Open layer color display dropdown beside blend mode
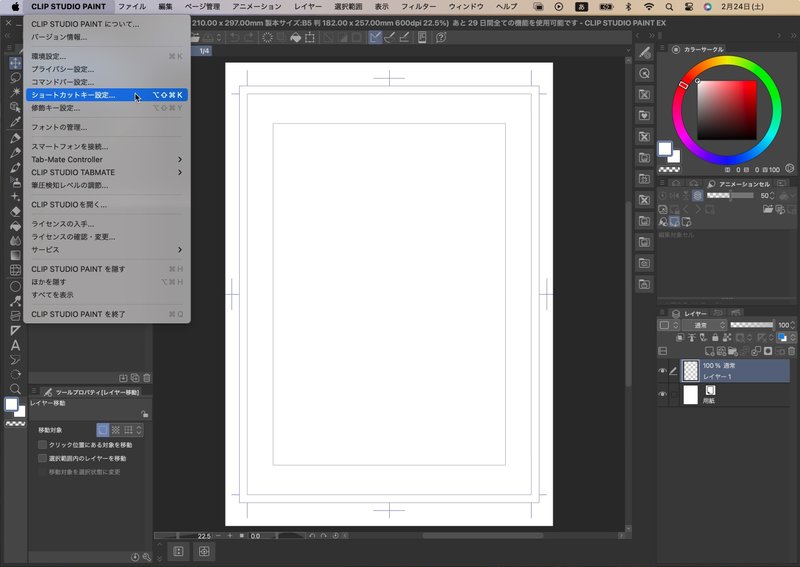 coord(668,325)
